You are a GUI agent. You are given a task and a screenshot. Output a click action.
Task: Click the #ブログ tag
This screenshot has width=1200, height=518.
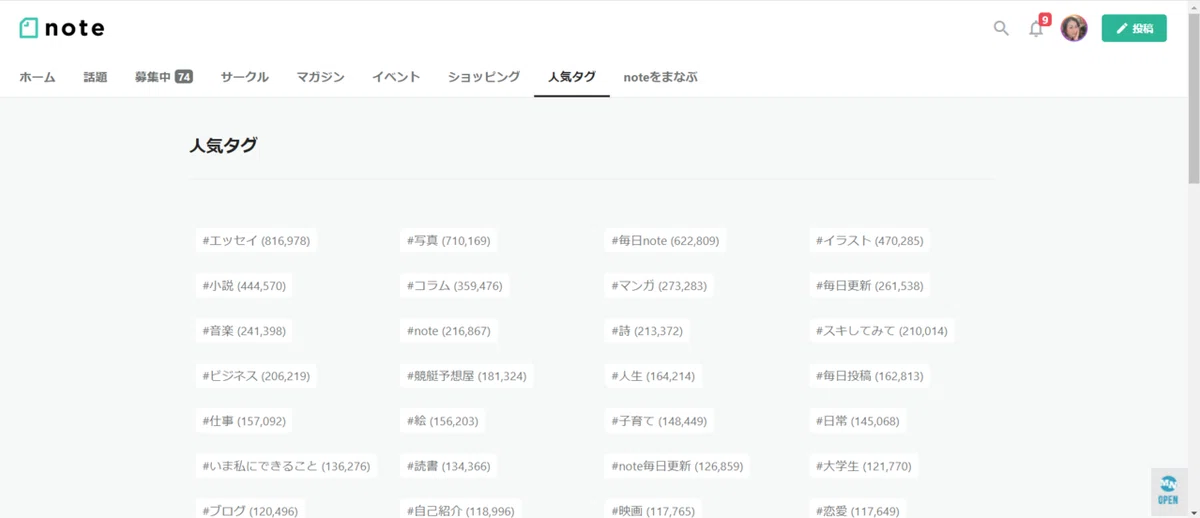(250, 510)
